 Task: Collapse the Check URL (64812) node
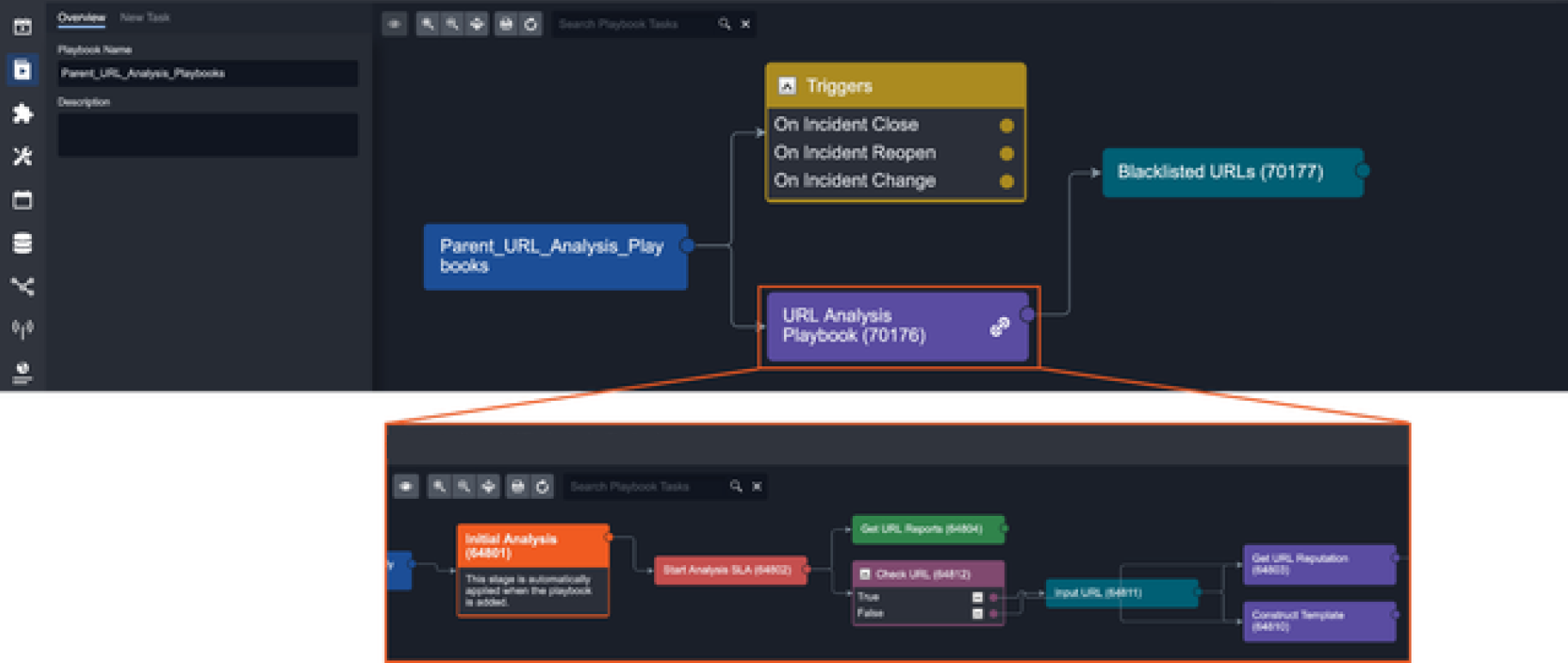(865, 574)
